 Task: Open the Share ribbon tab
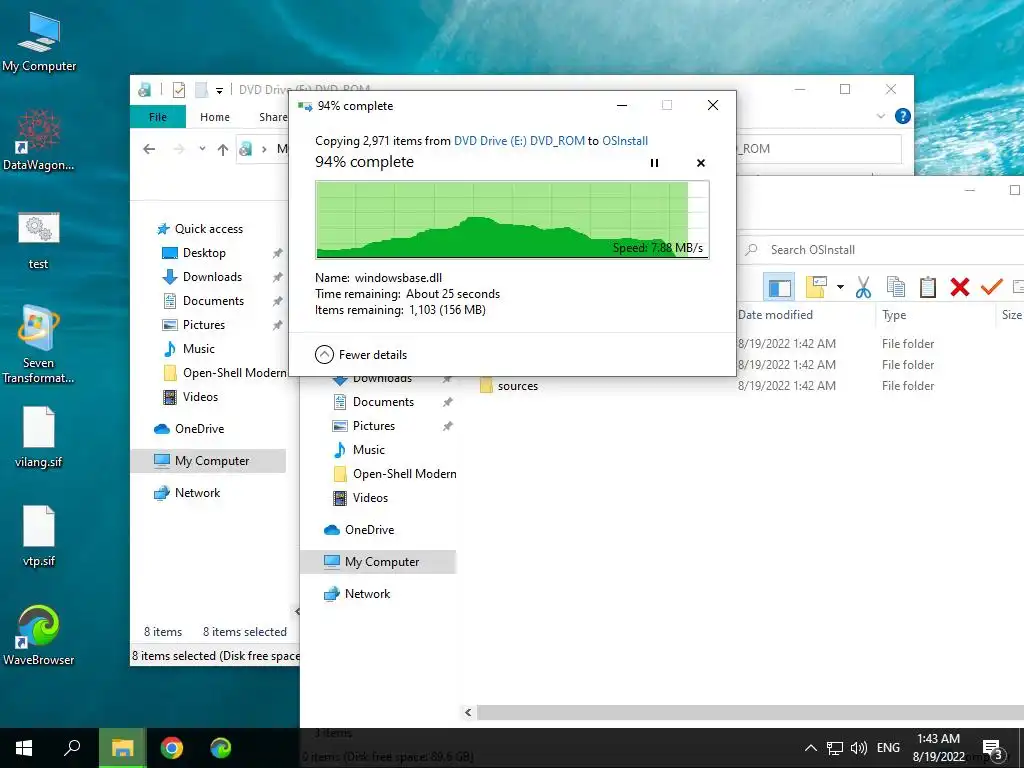tap(273, 117)
